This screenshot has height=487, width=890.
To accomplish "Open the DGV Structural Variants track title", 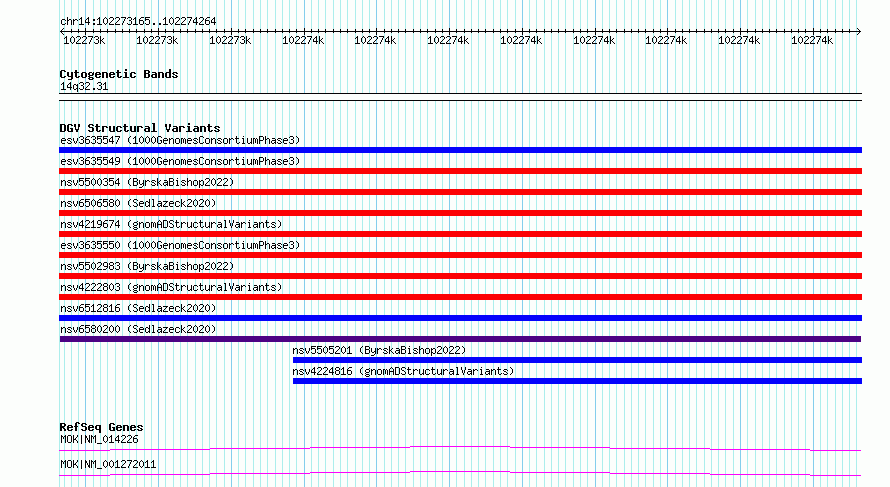I will tap(140, 128).
